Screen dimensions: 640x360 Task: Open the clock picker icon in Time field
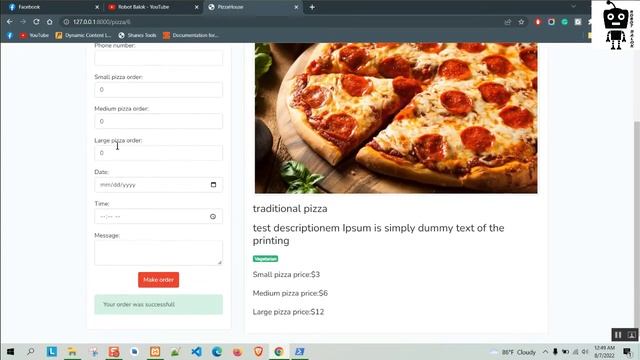(213, 217)
